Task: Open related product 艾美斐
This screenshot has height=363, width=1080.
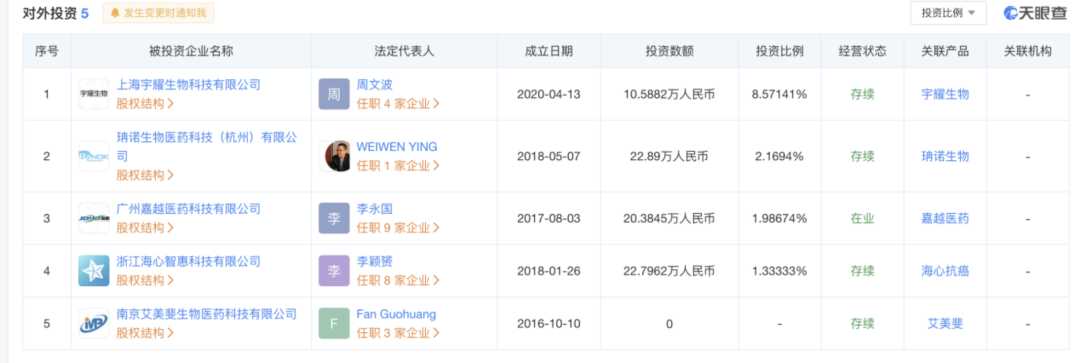Action: pyautogui.click(x=945, y=324)
